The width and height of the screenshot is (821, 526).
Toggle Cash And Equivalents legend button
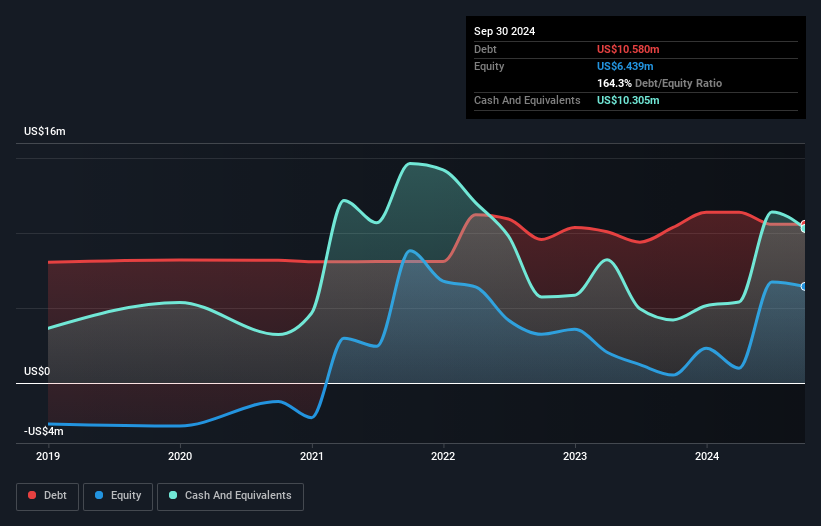pos(230,496)
